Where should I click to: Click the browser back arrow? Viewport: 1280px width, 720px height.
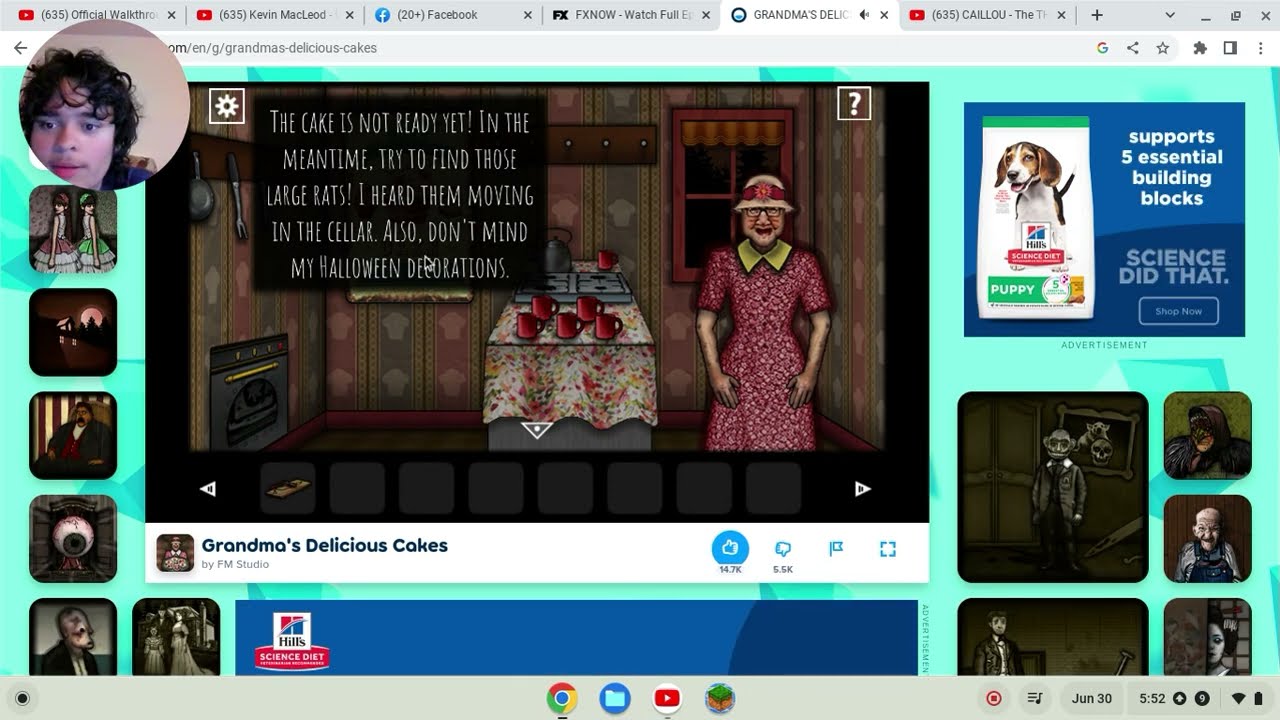click(x=20, y=48)
